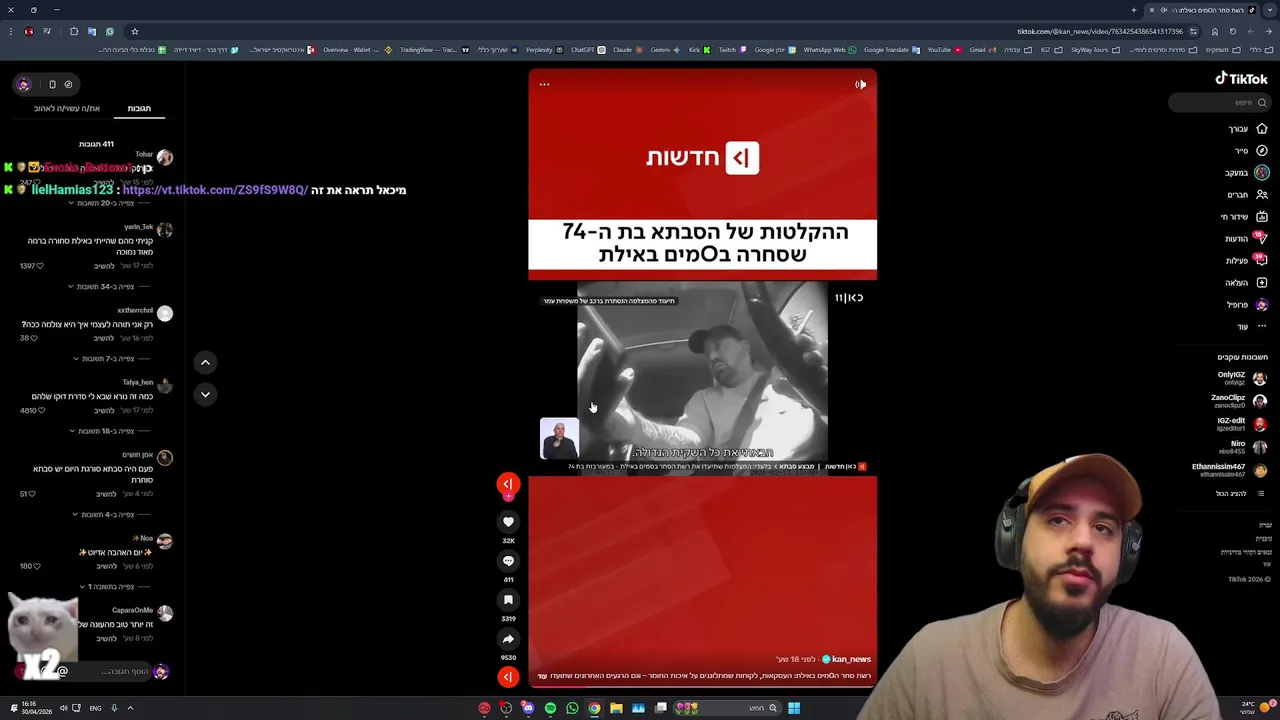Open the Kick bookmark
This screenshot has height=720, width=1280.
[x=699, y=50]
